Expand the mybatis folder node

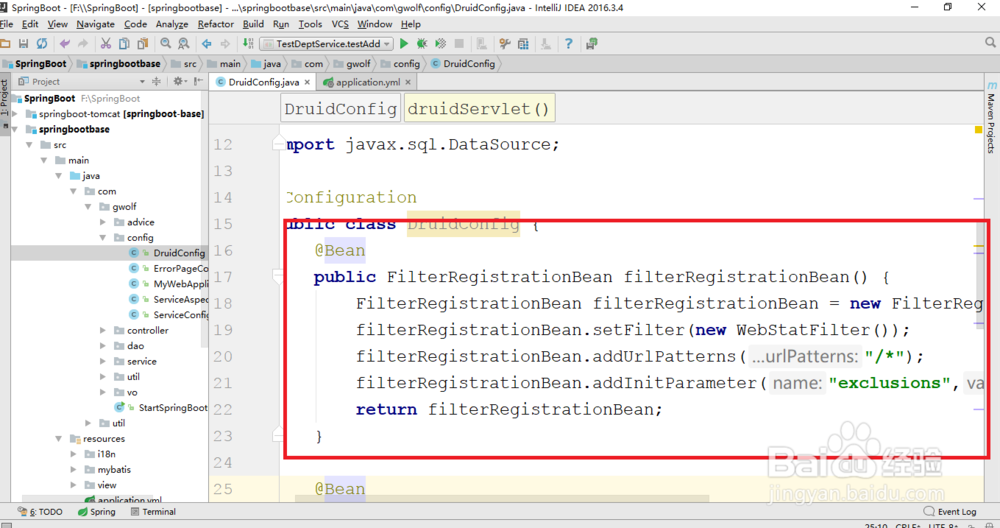pos(74,469)
